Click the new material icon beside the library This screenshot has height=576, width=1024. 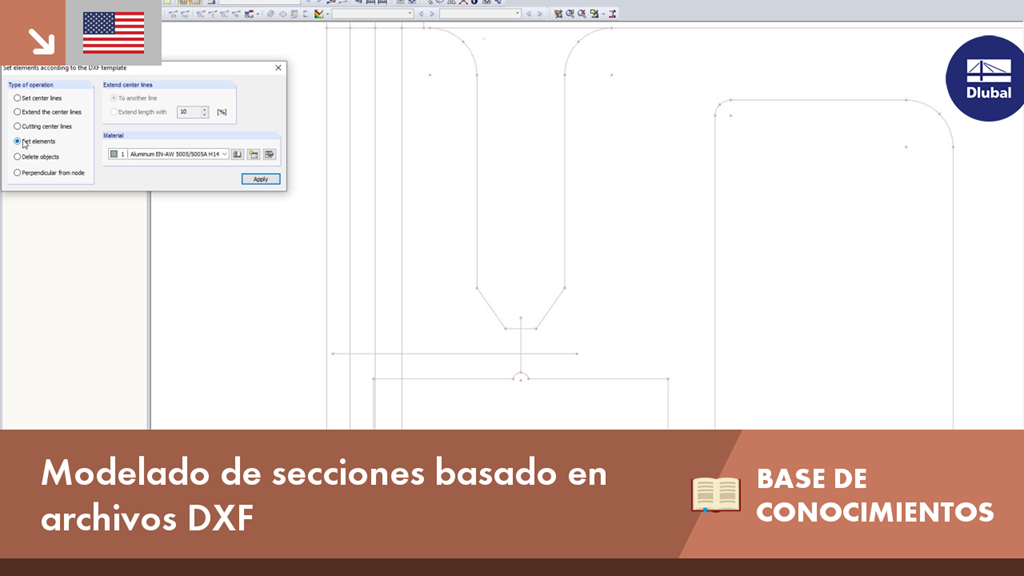[x=253, y=155]
